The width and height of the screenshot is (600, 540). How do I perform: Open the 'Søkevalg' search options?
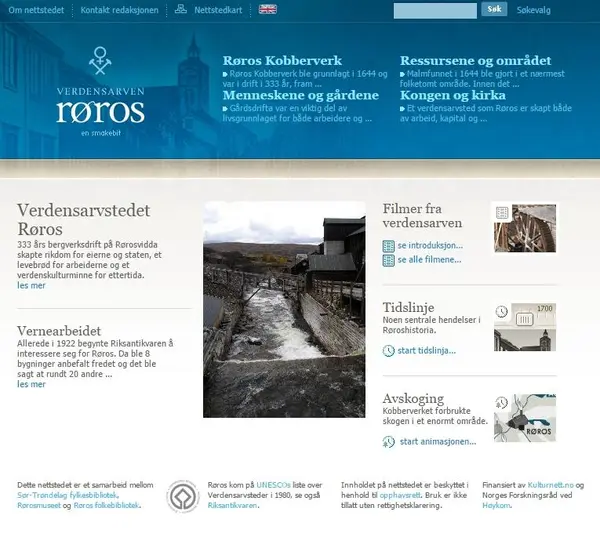point(533,10)
